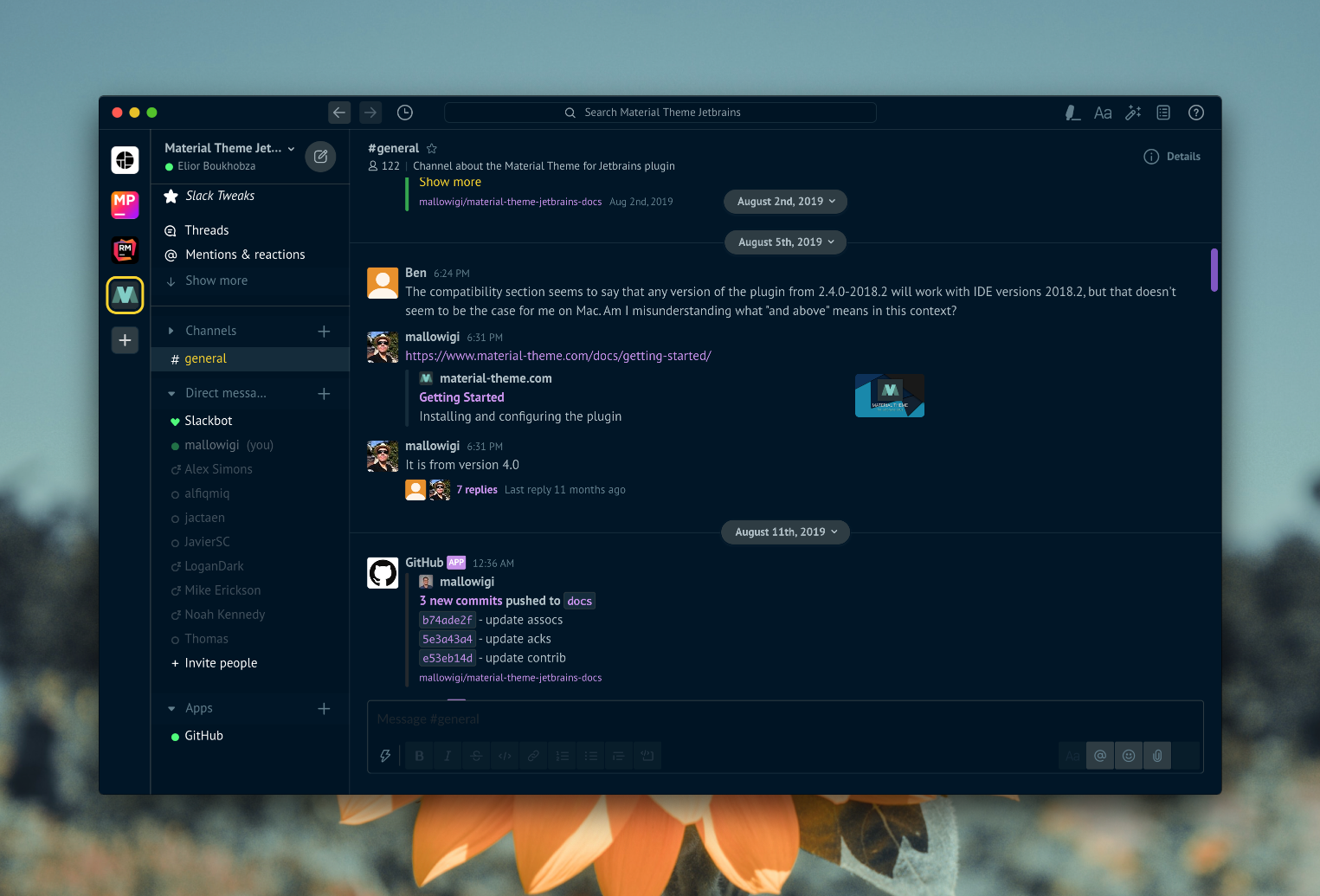Open shortcuts lightning bolt in composer
The width and height of the screenshot is (1320, 896).
[x=385, y=756]
